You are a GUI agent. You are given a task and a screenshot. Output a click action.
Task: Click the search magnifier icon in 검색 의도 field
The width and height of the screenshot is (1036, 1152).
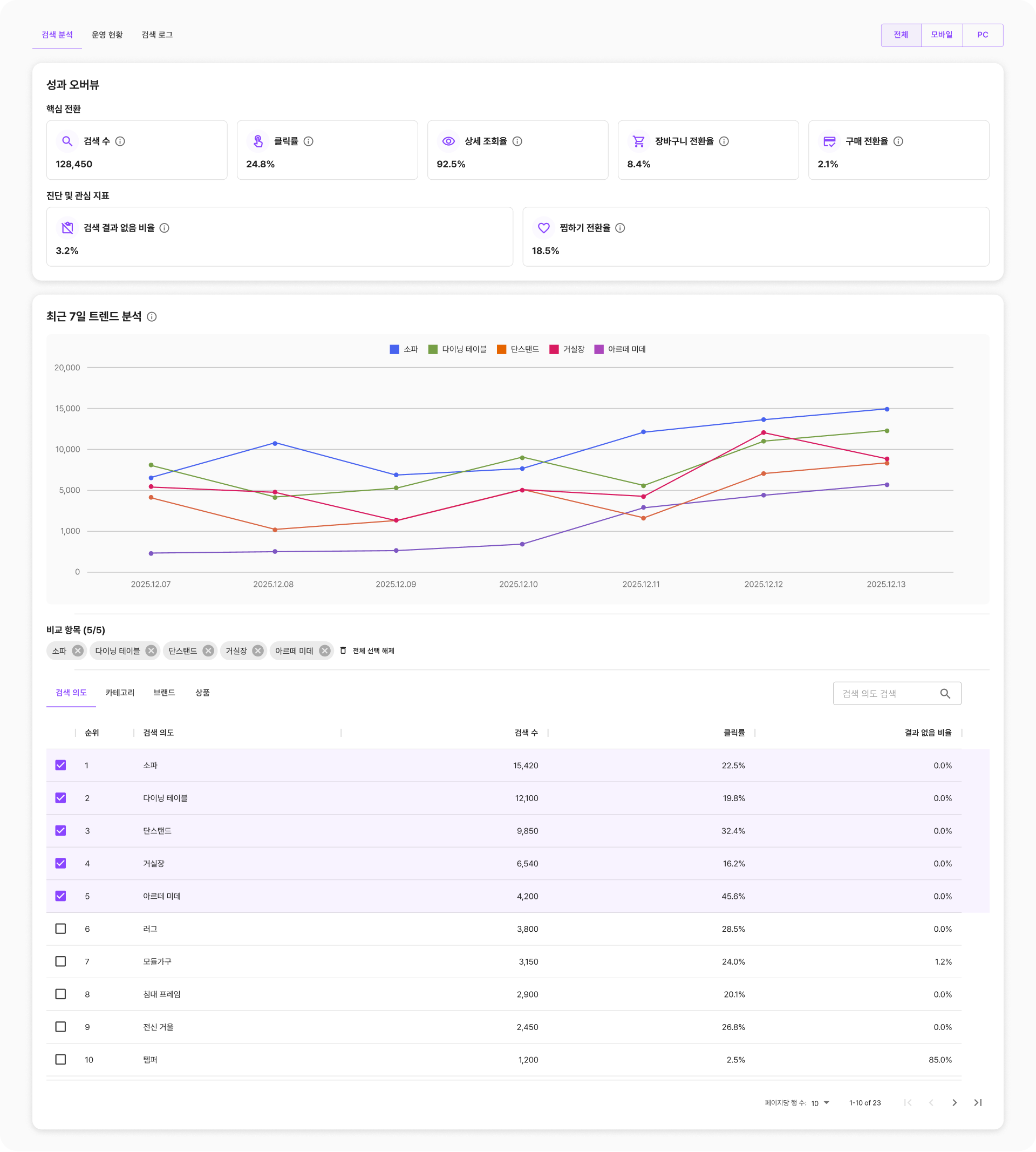(945, 694)
